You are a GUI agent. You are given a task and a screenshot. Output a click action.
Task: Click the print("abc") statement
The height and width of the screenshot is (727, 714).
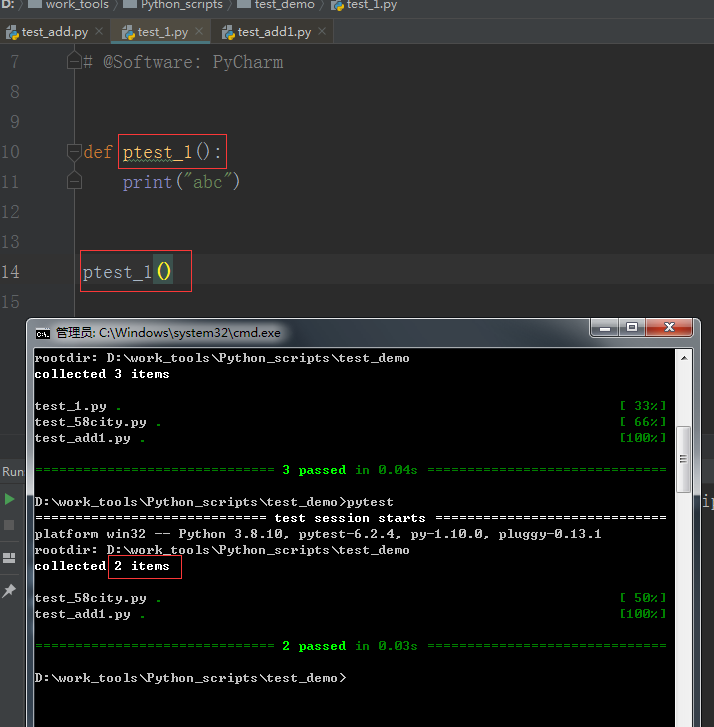181,181
